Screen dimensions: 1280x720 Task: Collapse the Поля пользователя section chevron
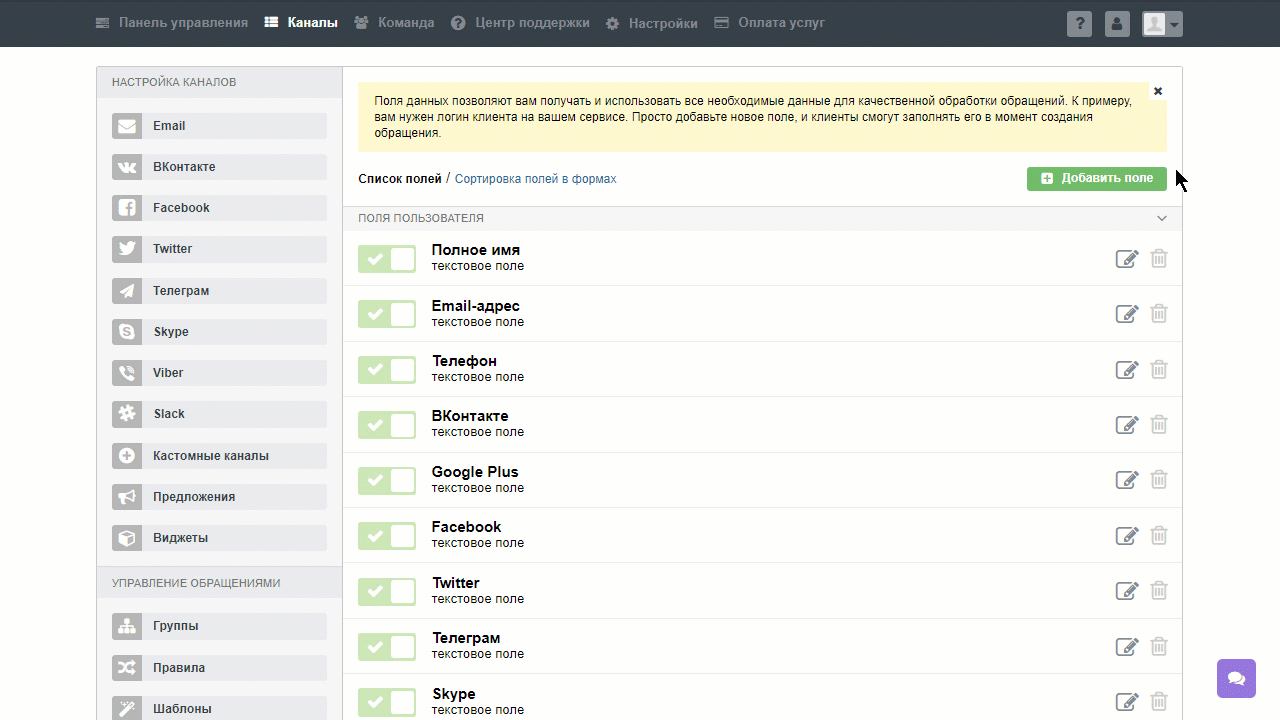pos(1162,218)
